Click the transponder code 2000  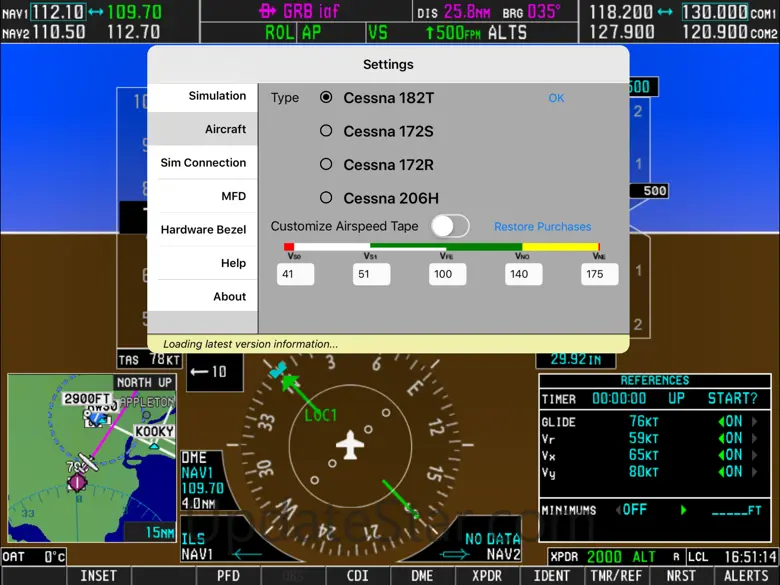pos(604,557)
